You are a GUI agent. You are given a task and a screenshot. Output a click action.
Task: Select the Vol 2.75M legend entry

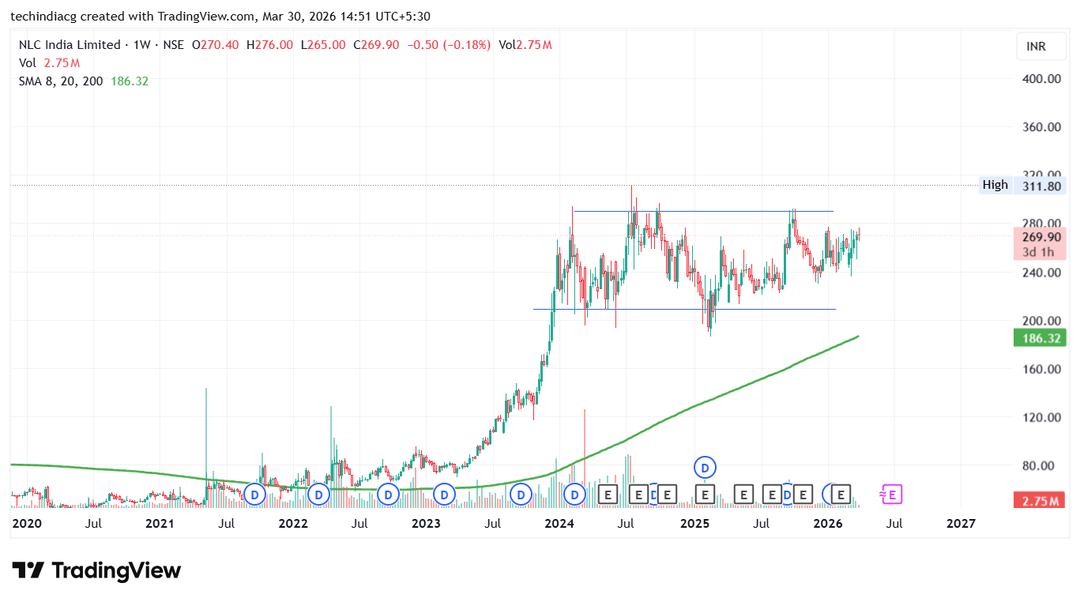(49, 63)
